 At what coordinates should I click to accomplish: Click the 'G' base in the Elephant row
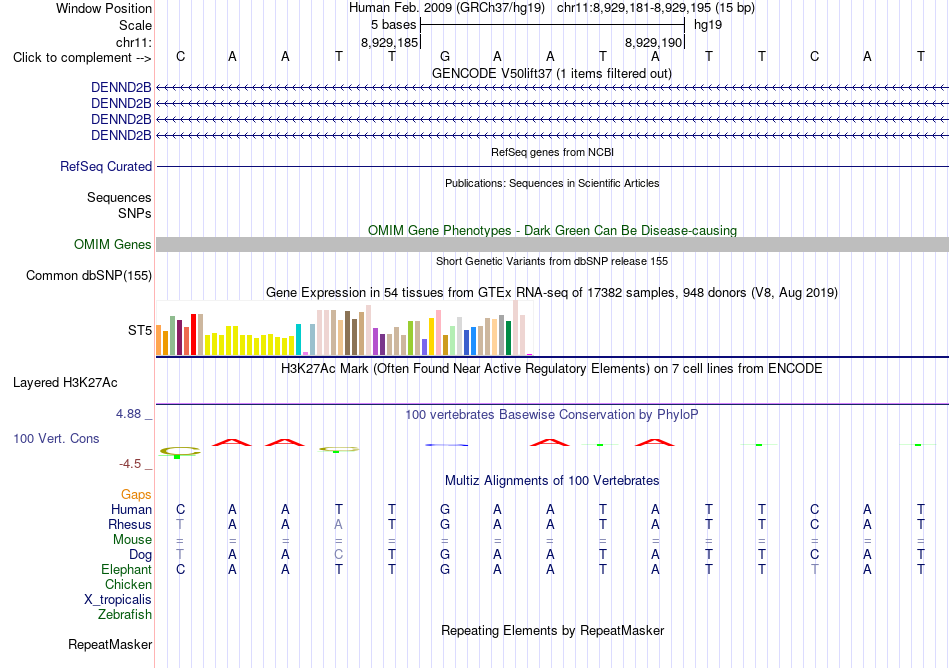(445, 569)
